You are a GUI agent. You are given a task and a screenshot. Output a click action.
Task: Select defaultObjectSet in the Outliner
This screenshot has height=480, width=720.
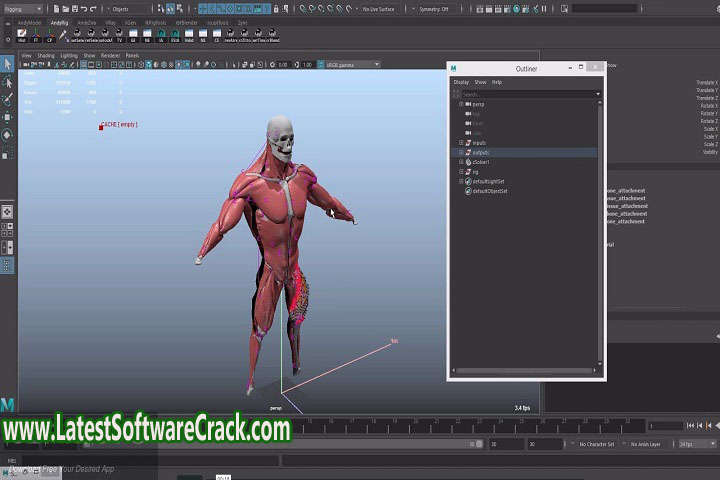click(490, 191)
